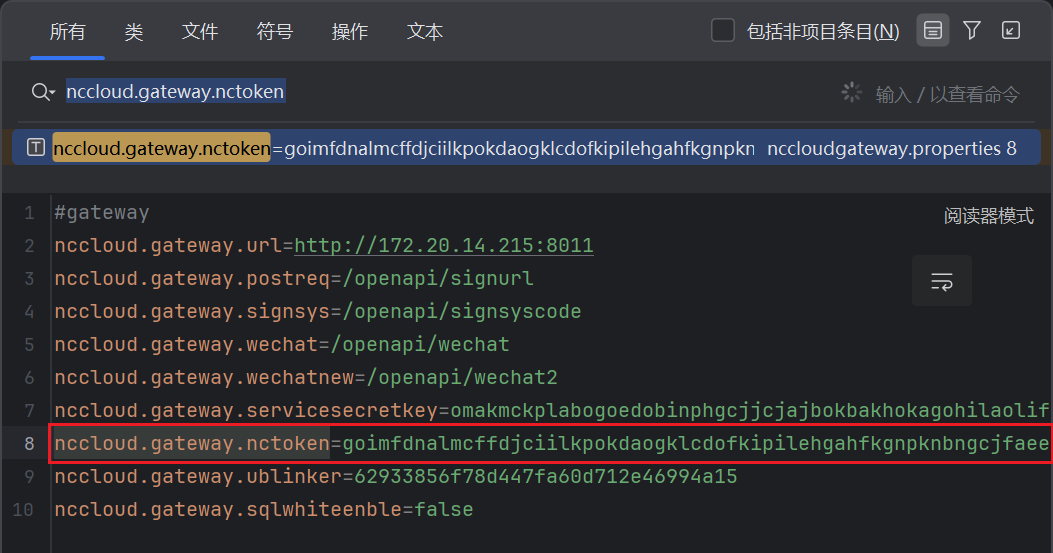This screenshot has width=1053, height=553.
Task: Expand the search history magnifier dropdown
Action: click(x=43, y=92)
